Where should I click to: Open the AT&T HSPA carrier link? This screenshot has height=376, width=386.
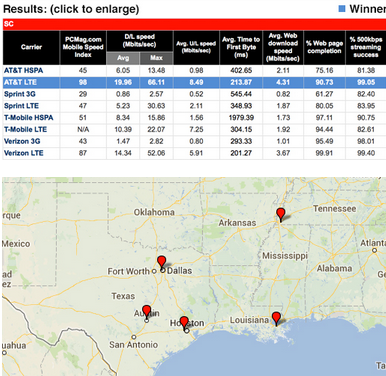23,70
